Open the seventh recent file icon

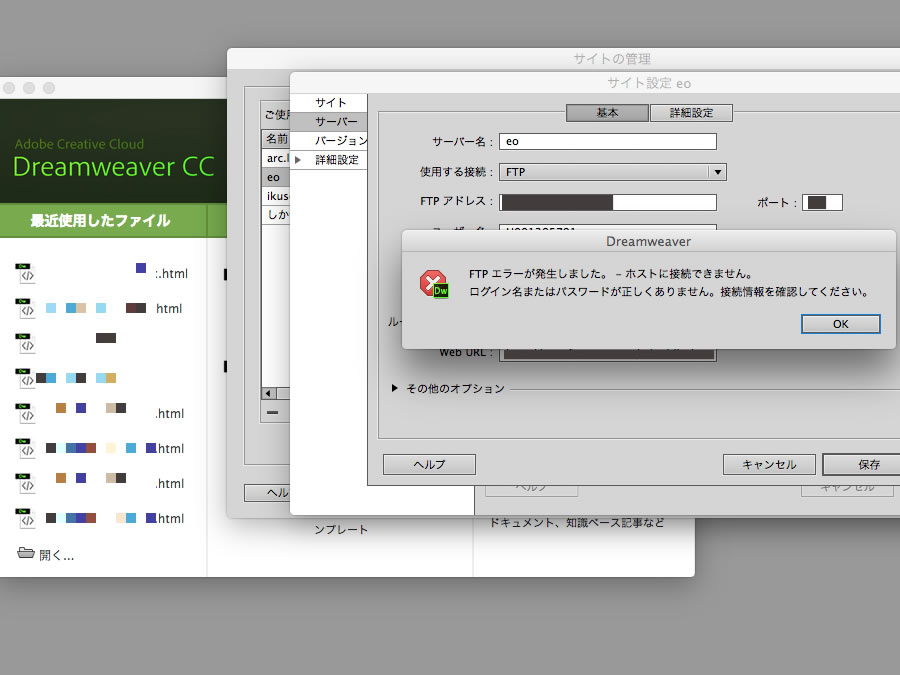25,483
